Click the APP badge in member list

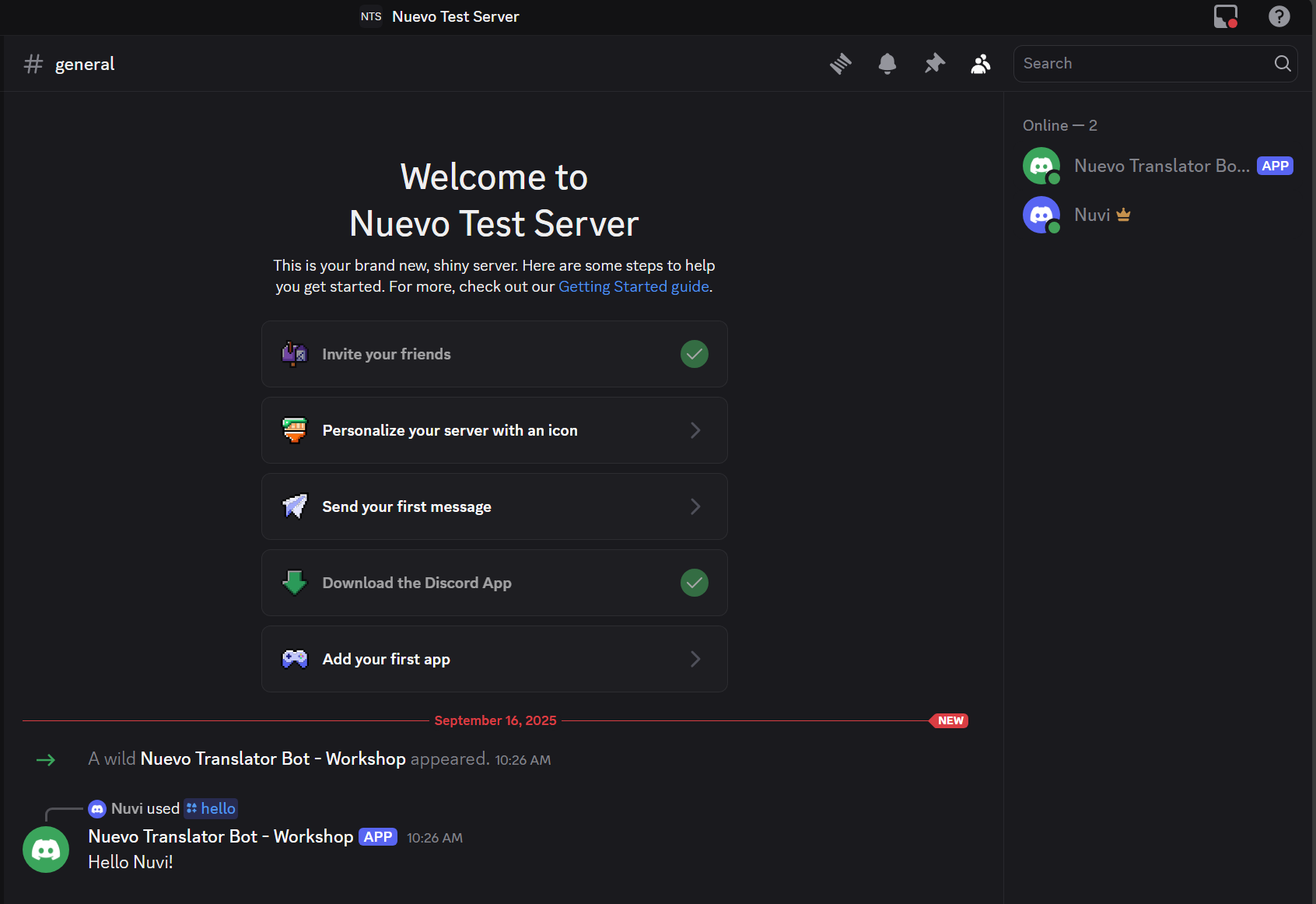click(1275, 166)
